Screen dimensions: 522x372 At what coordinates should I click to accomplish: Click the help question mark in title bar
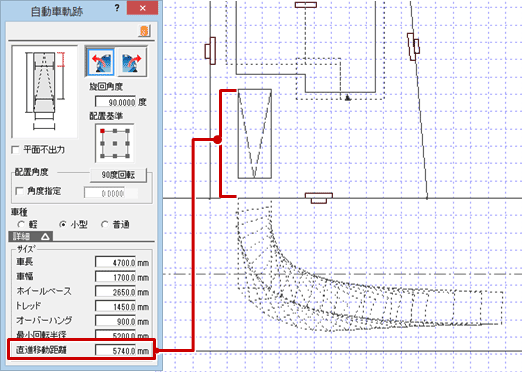click(117, 8)
